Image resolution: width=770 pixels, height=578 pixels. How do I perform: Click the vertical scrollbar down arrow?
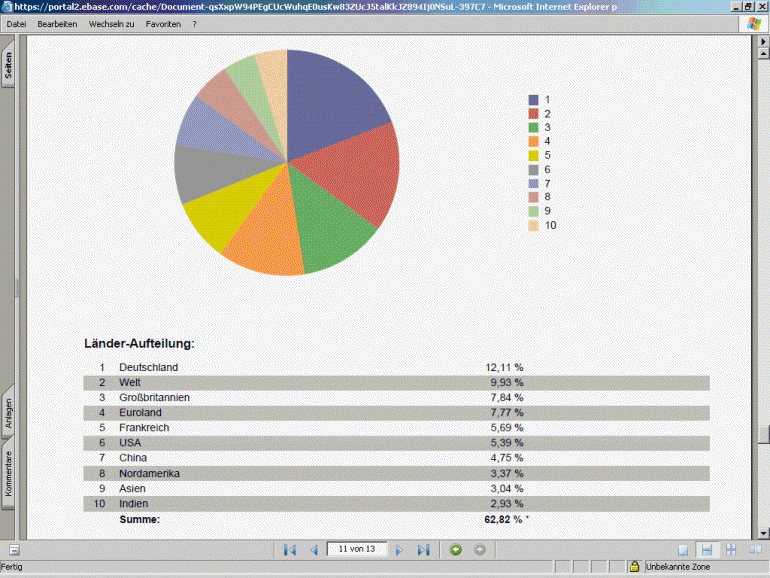tap(763, 533)
